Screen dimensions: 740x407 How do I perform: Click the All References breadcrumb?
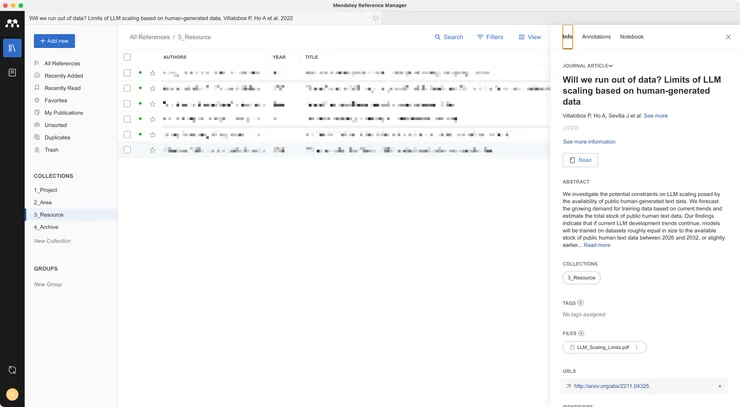point(150,37)
